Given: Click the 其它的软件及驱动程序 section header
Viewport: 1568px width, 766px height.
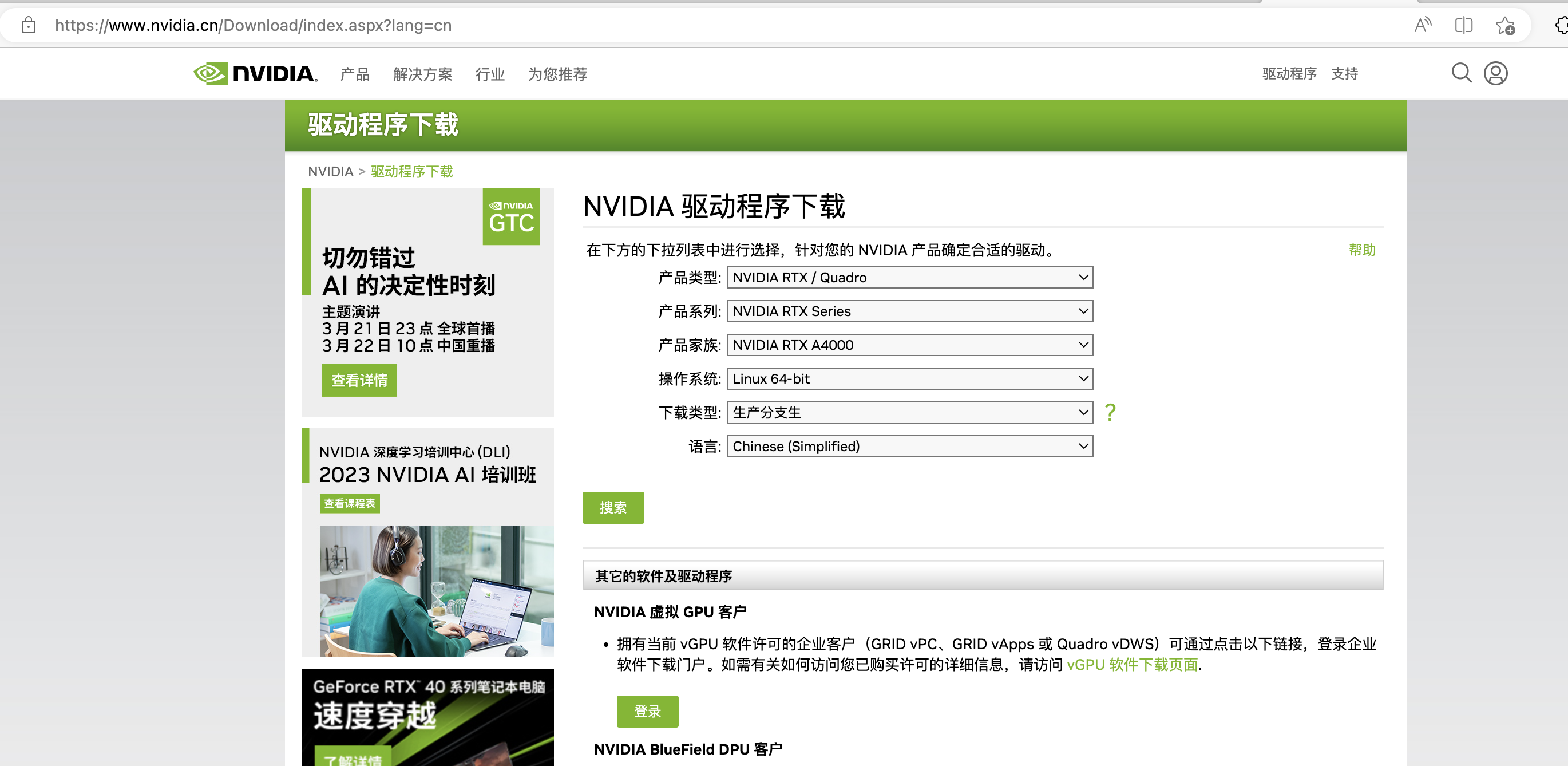Looking at the screenshot, I should (983, 575).
